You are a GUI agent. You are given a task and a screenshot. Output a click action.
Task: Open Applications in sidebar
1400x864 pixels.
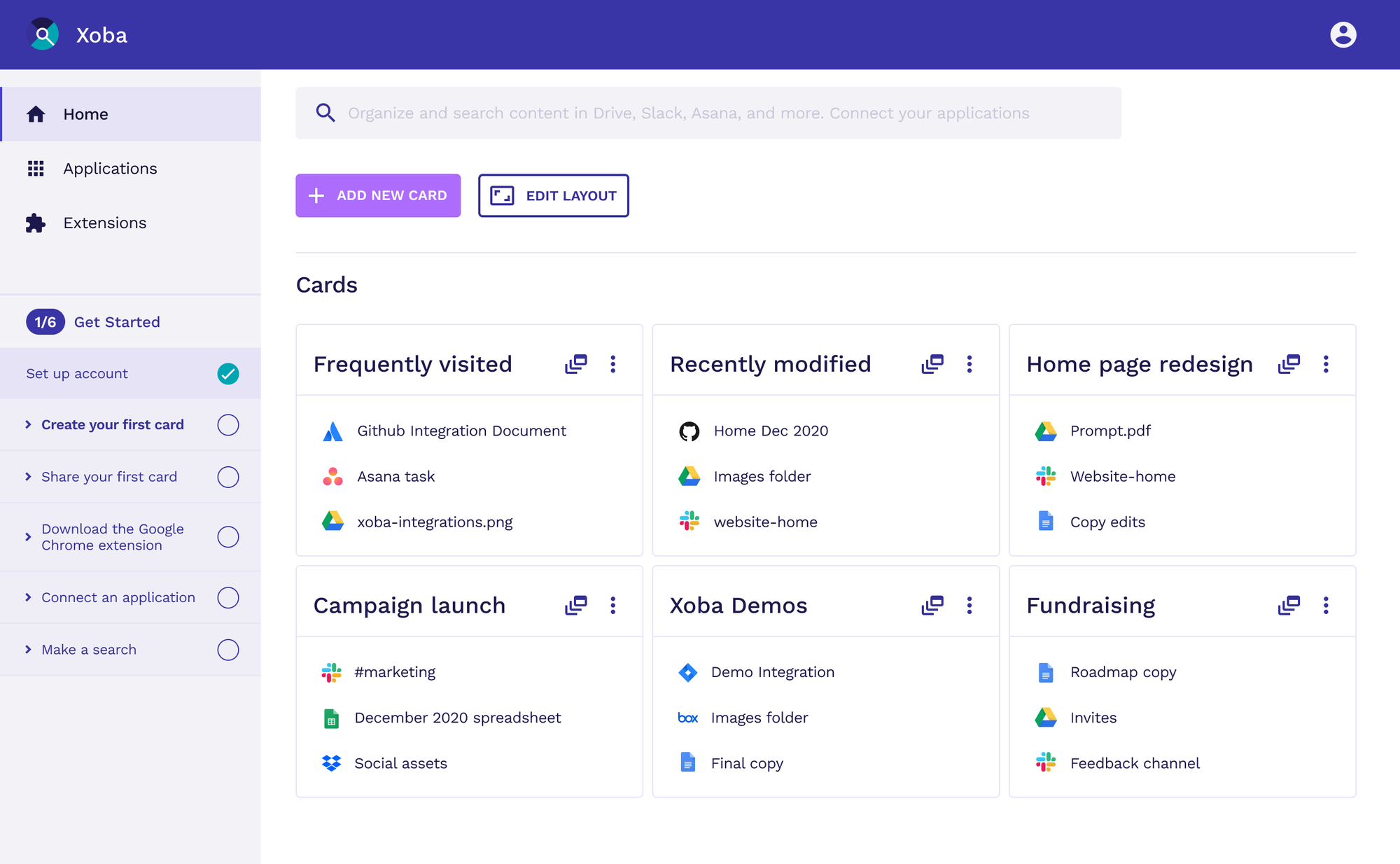click(x=130, y=169)
